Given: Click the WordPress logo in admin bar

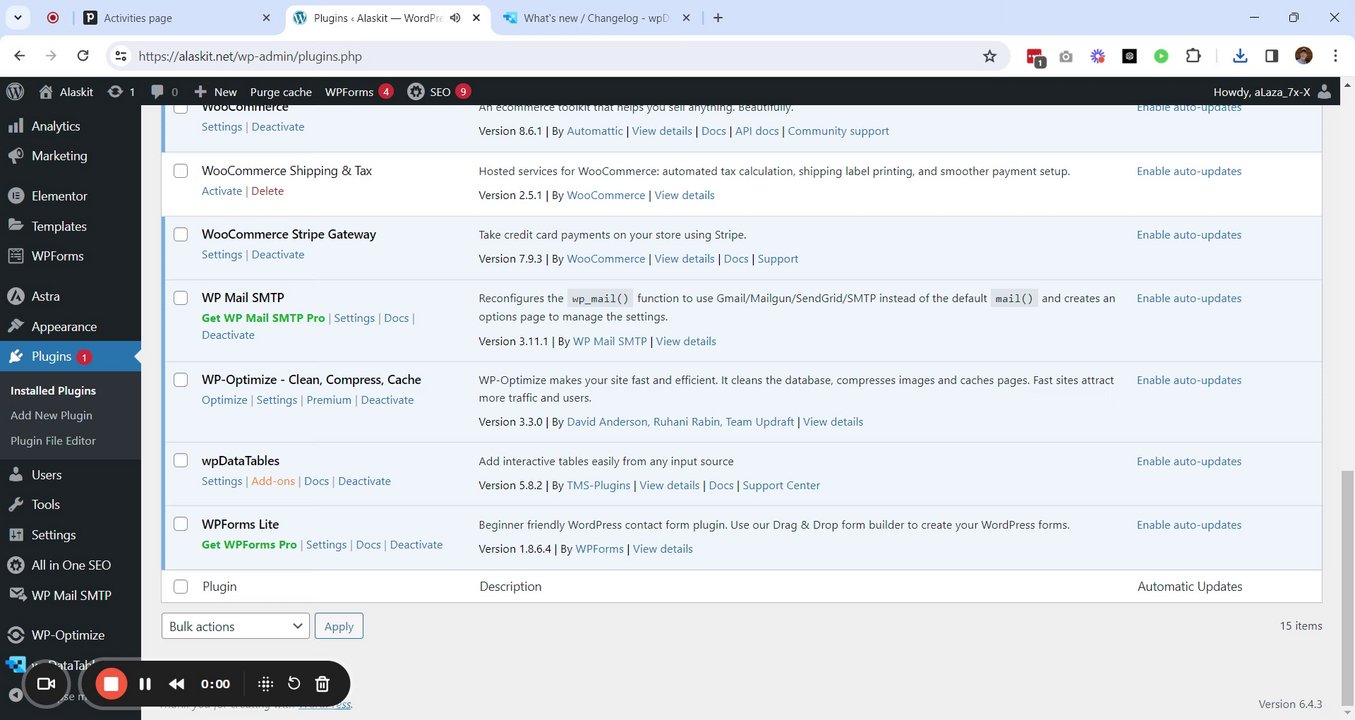Looking at the screenshot, I should click(15, 91).
